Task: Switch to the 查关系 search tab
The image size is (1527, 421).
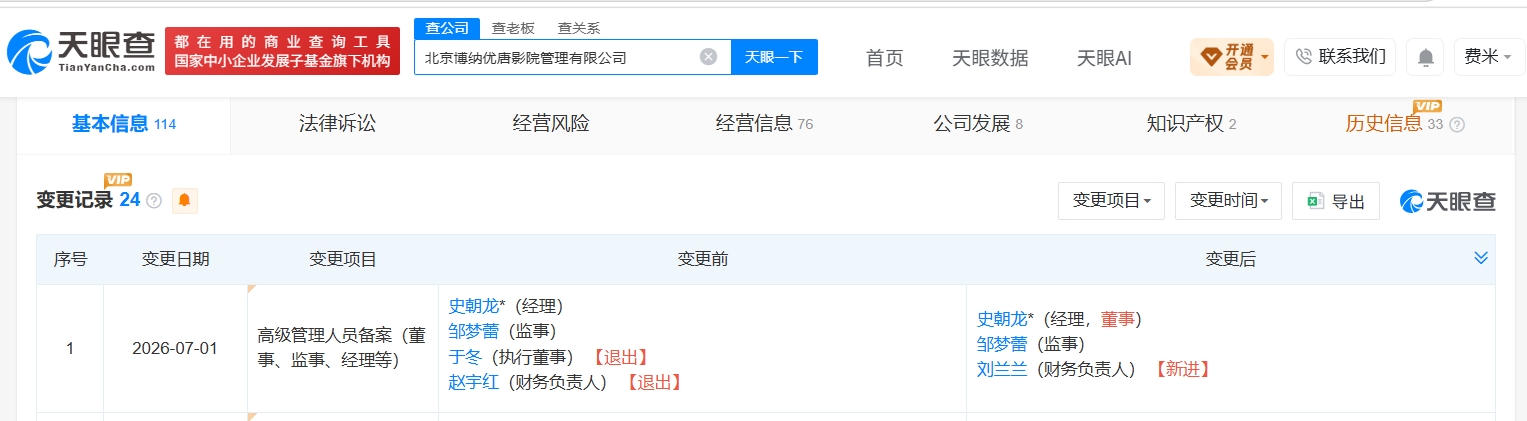Action: pos(579,29)
